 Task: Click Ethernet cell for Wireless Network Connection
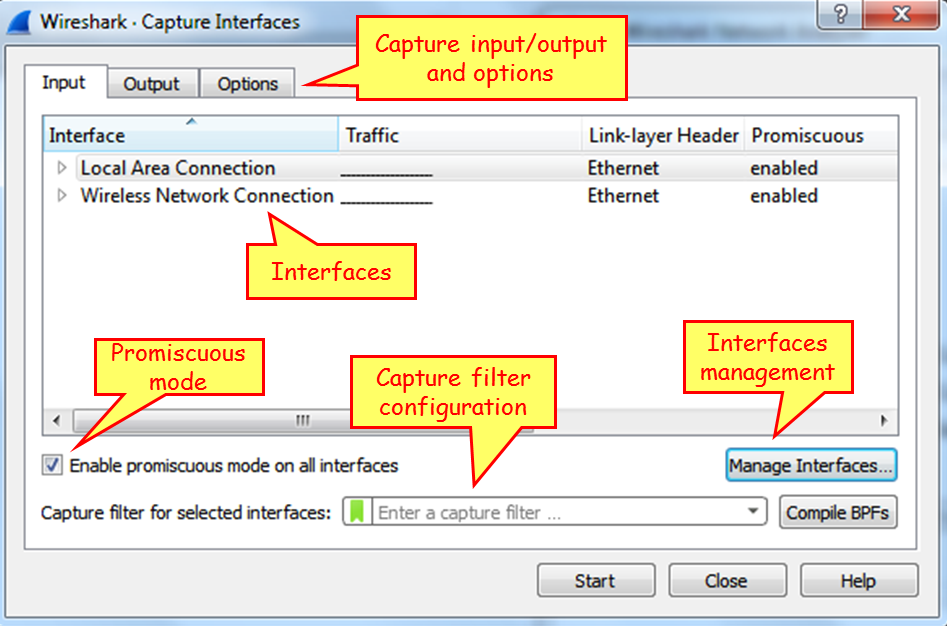tap(623, 196)
